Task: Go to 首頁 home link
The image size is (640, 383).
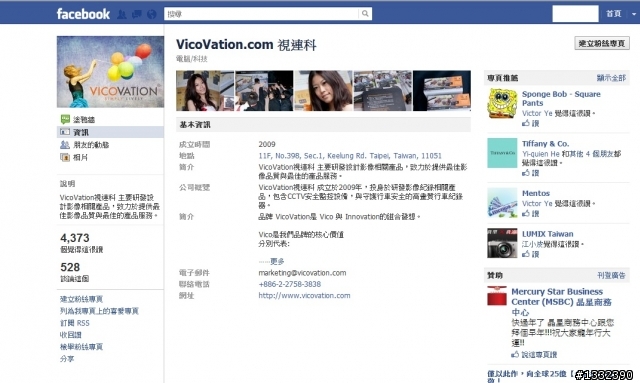Action: [613, 14]
